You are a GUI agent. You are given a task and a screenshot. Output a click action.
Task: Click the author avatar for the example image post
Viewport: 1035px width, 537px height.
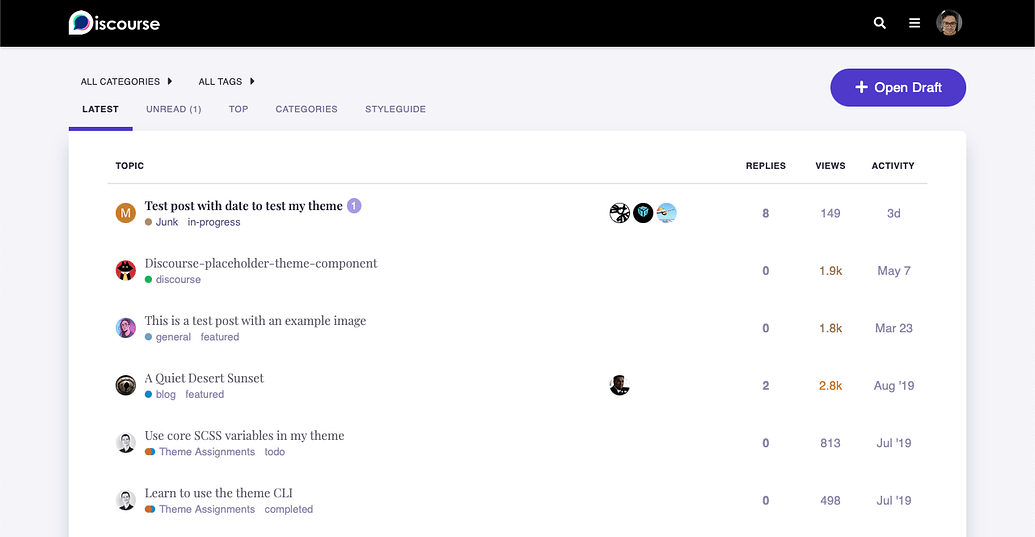click(125, 328)
